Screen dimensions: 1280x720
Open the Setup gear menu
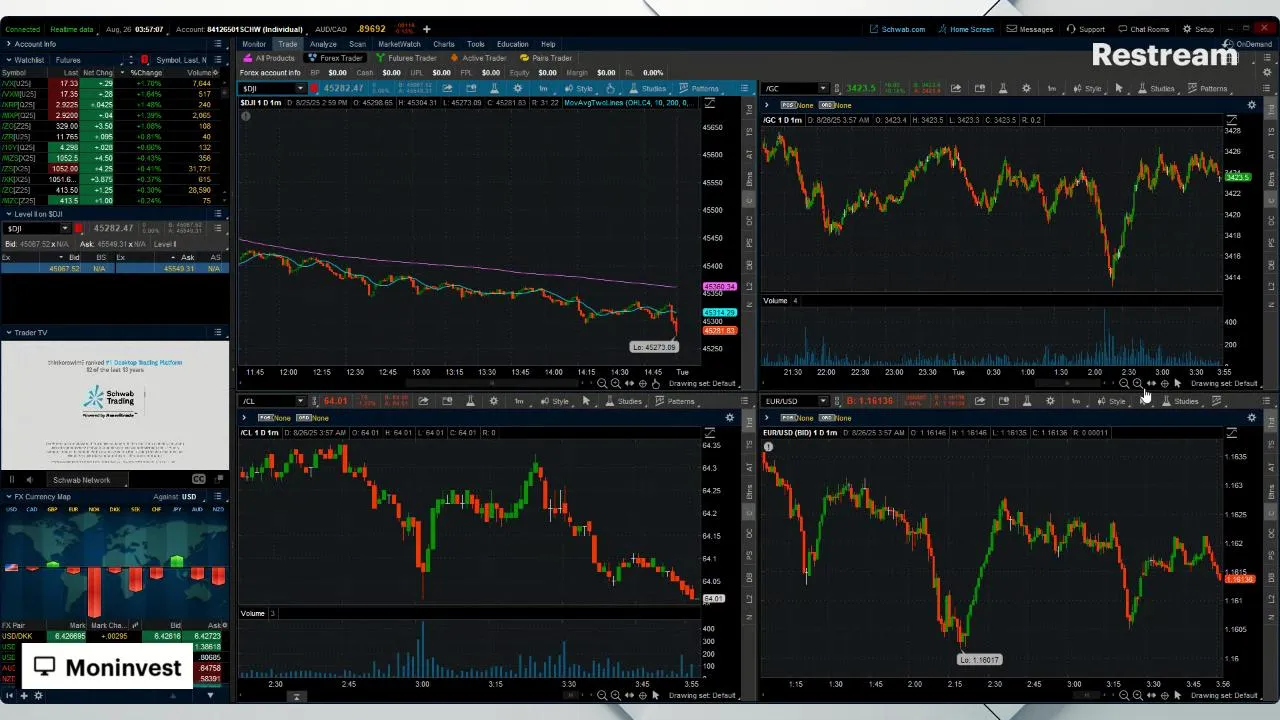point(1198,29)
